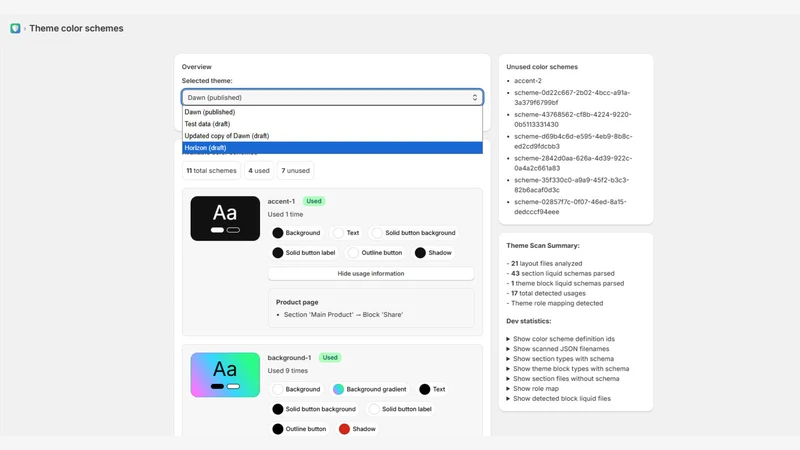
Task: Click the Product page usage heading
Action: click(x=297, y=302)
